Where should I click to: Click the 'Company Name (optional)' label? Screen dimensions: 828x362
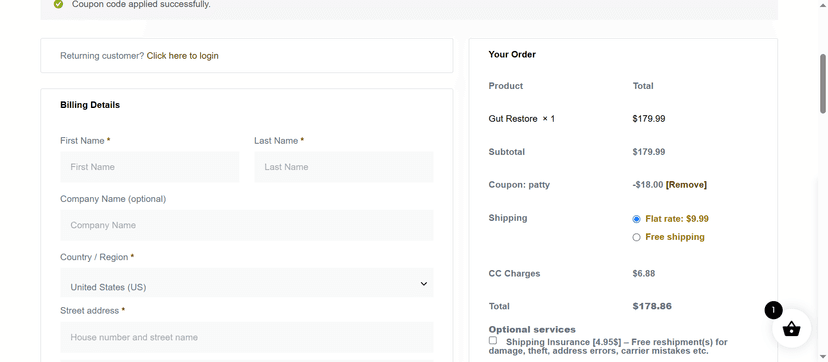(x=113, y=199)
